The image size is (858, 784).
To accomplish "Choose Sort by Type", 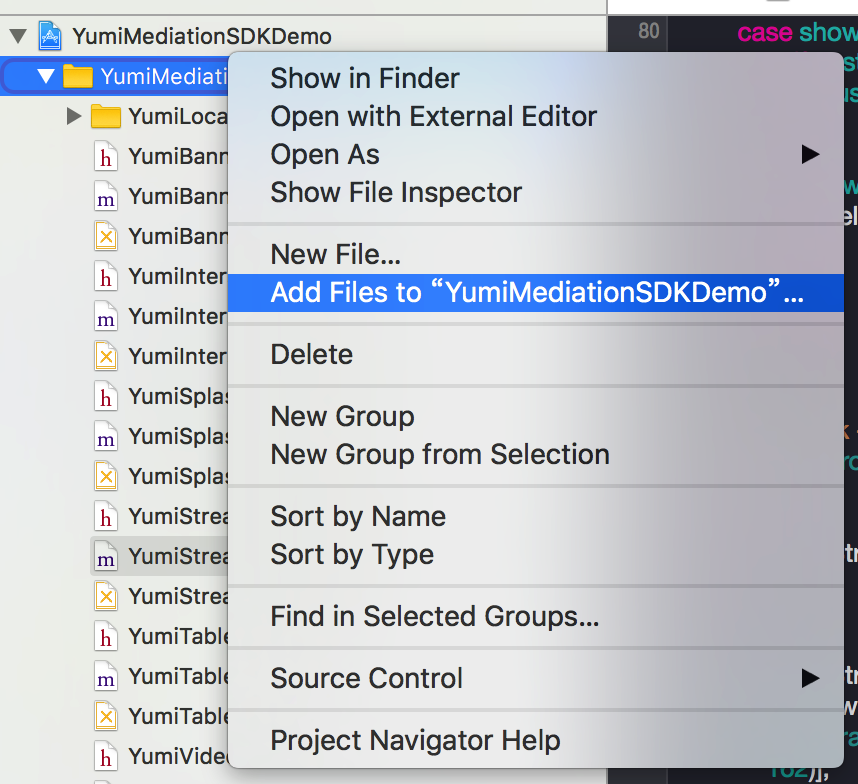I will 536,555.
